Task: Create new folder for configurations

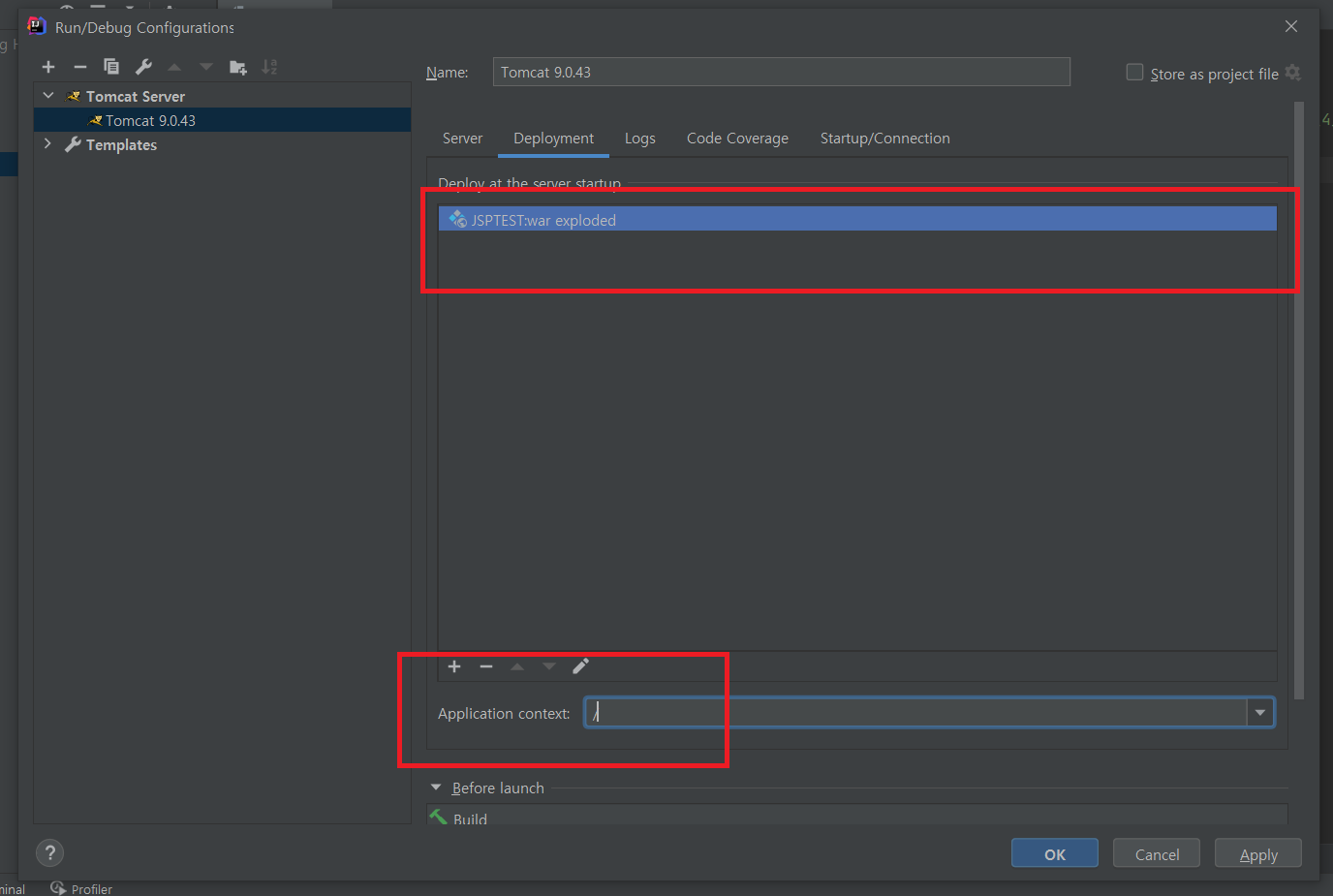Action: [x=237, y=67]
